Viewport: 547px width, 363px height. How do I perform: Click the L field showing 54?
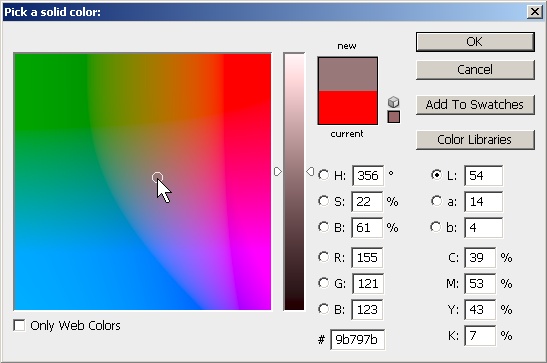(484, 175)
